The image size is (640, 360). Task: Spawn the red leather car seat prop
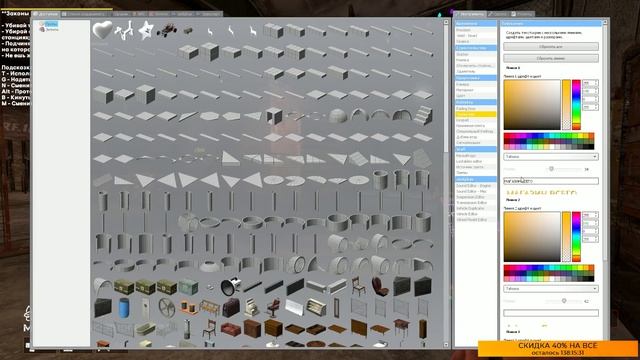(x=380, y=286)
